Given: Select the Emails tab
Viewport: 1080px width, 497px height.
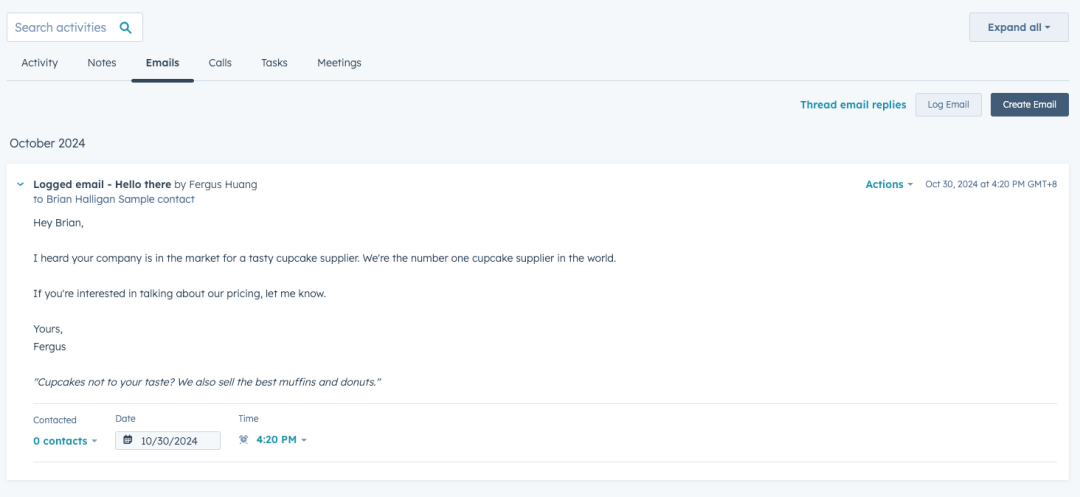Looking at the screenshot, I should click(x=162, y=63).
